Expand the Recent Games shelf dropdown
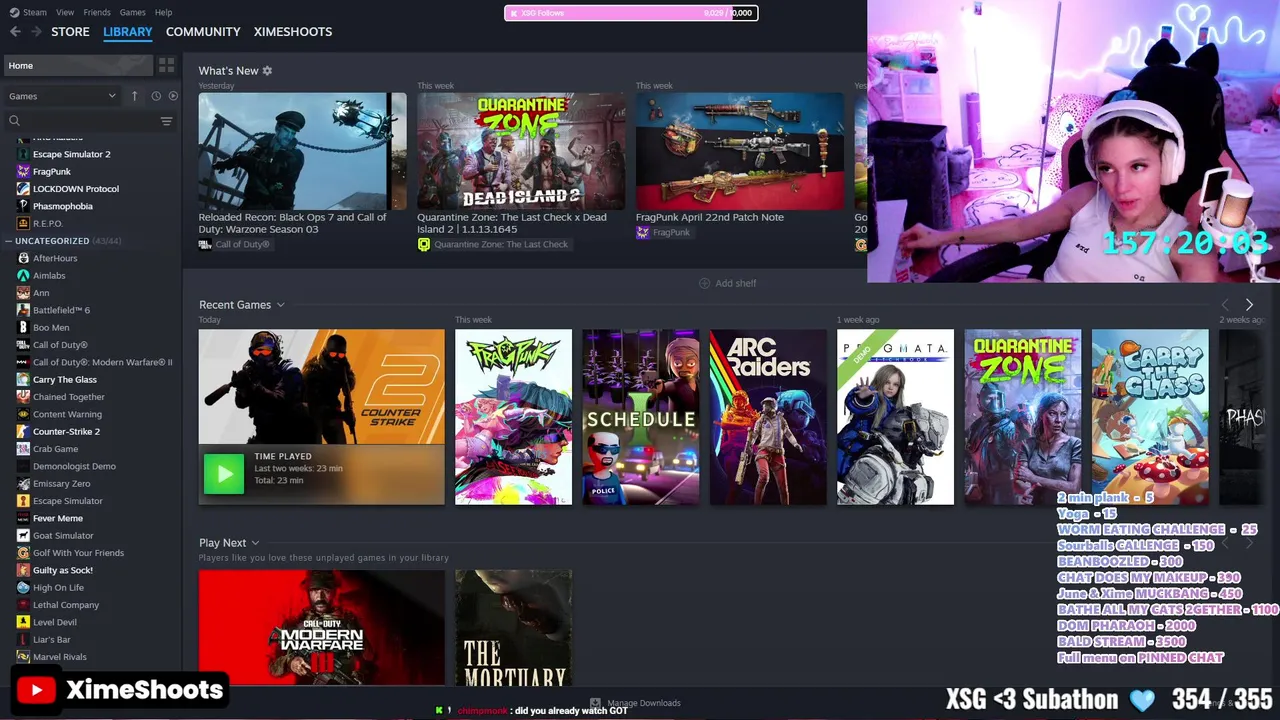The image size is (1280, 720). coord(281,305)
